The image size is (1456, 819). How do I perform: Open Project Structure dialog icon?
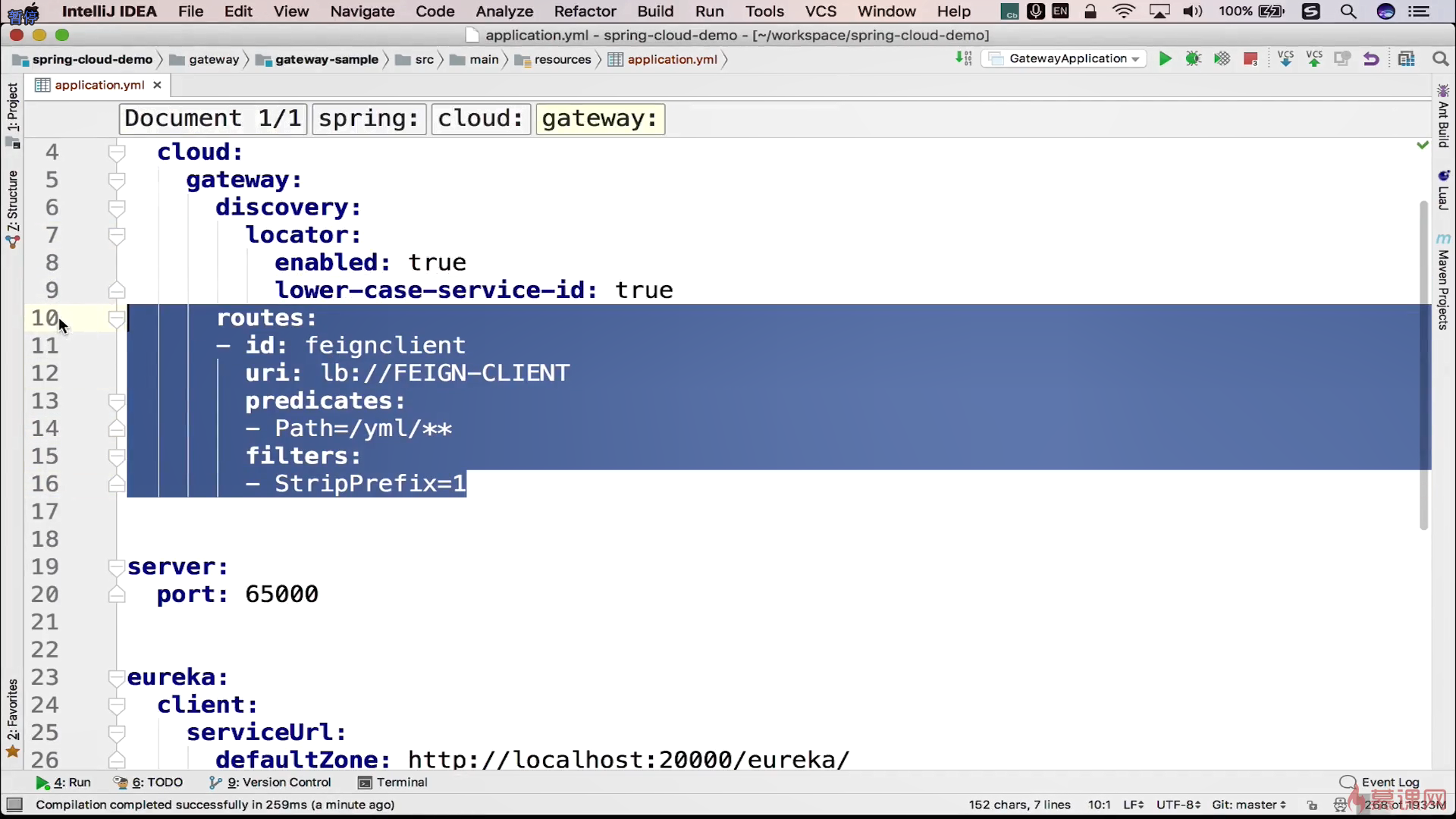point(1406,59)
